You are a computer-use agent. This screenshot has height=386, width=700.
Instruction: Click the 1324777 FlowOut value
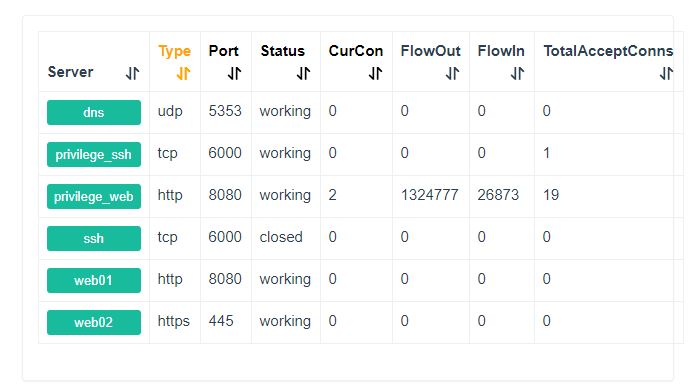429,195
